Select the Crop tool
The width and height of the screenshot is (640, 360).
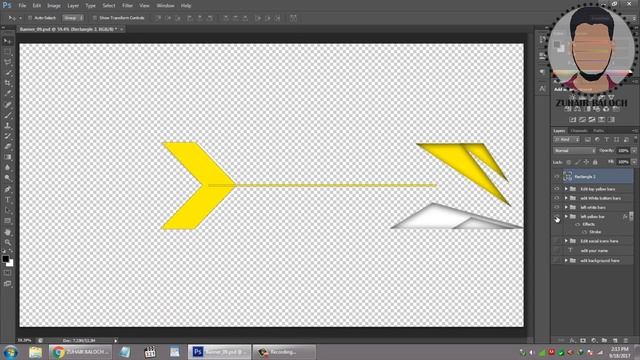(7, 83)
